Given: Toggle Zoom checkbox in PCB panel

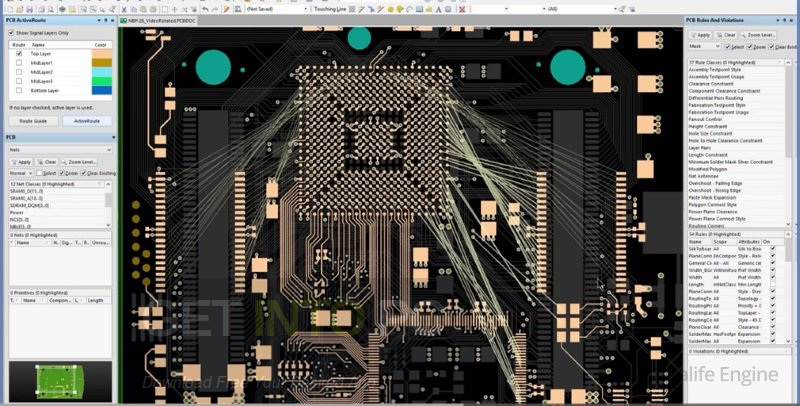Looking at the screenshot, I should click(62, 173).
